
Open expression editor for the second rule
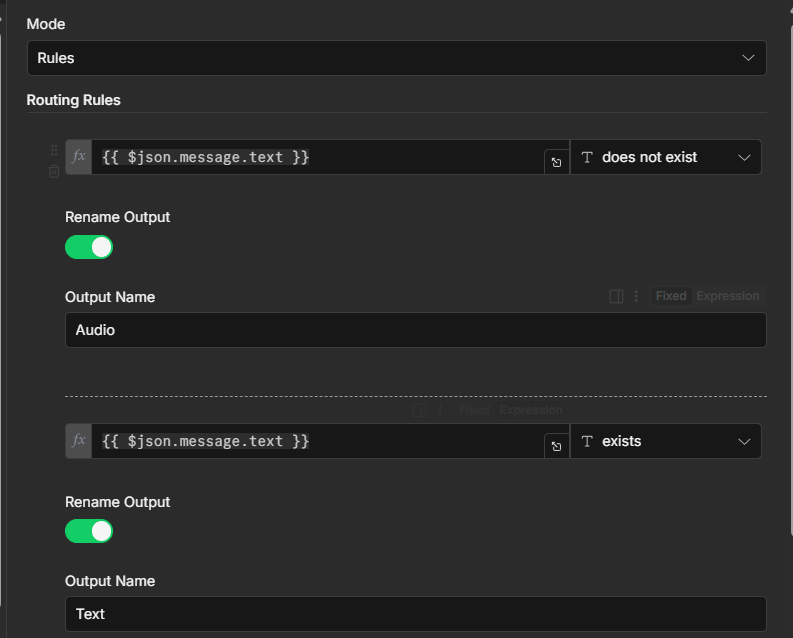click(556, 446)
